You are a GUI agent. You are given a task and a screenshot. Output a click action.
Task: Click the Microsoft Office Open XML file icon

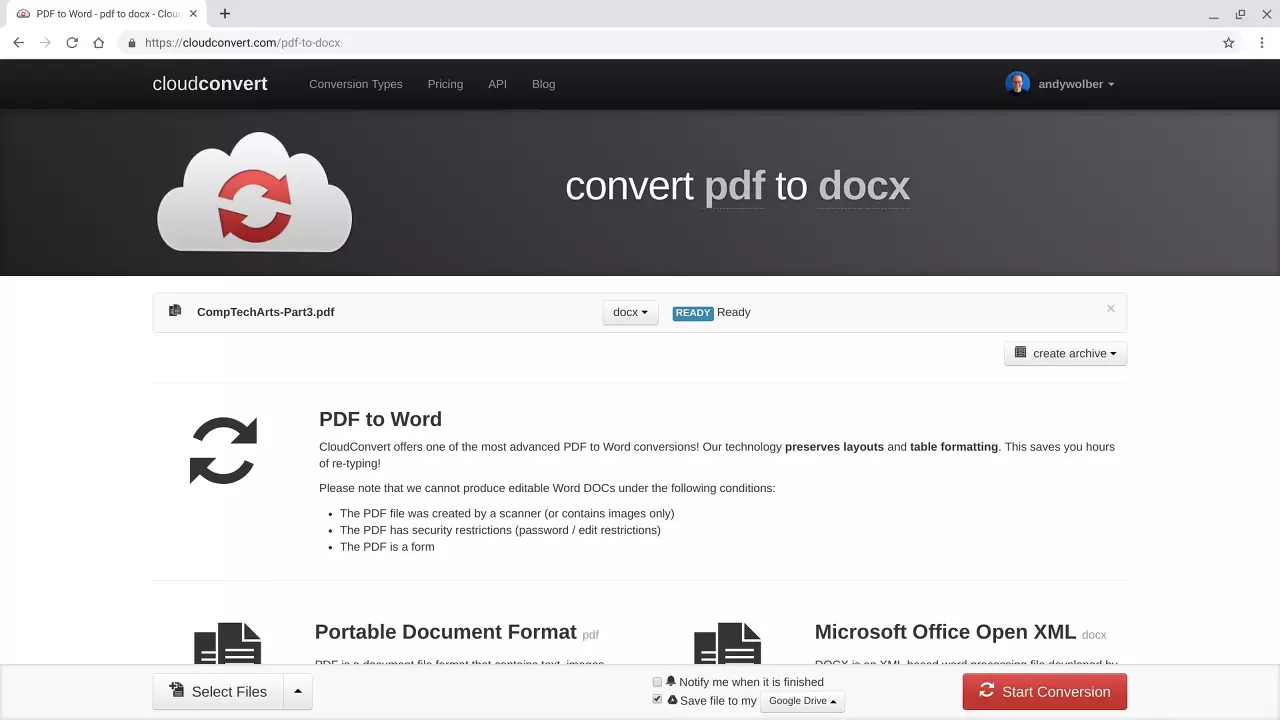pos(727,643)
